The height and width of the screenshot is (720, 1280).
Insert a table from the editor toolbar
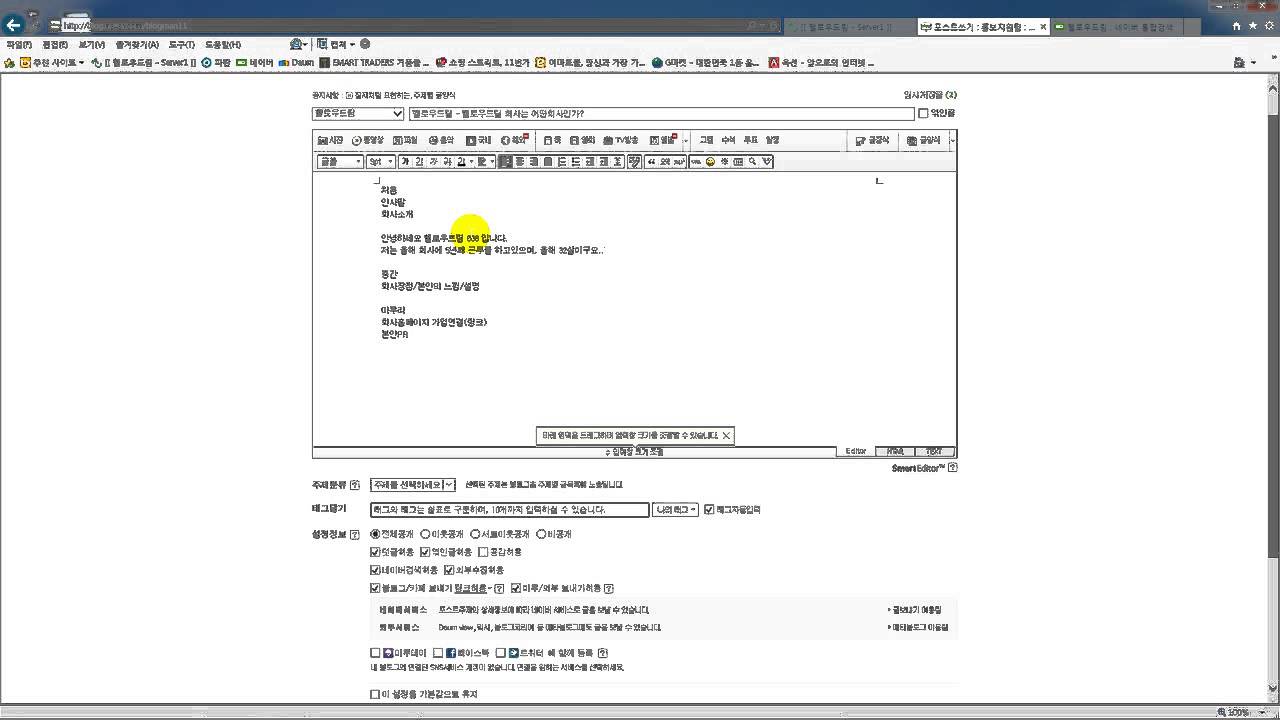pyautogui.click(x=738, y=162)
